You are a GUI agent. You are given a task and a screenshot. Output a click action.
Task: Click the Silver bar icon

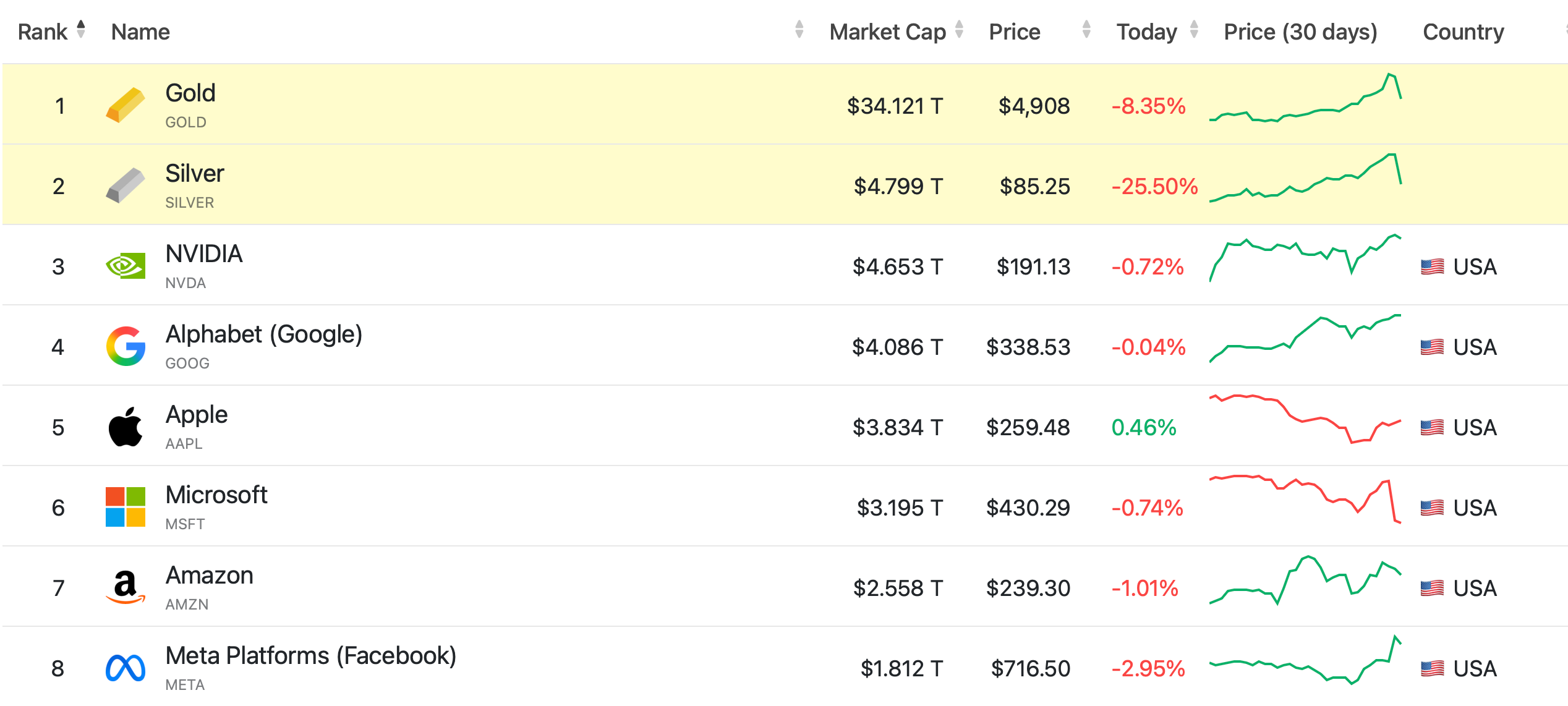pyautogui.click(x=126, y=185)
